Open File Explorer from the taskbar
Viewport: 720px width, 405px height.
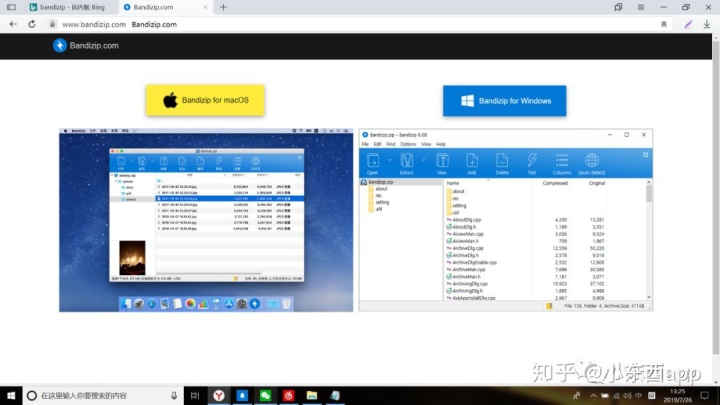pos(312,395)
